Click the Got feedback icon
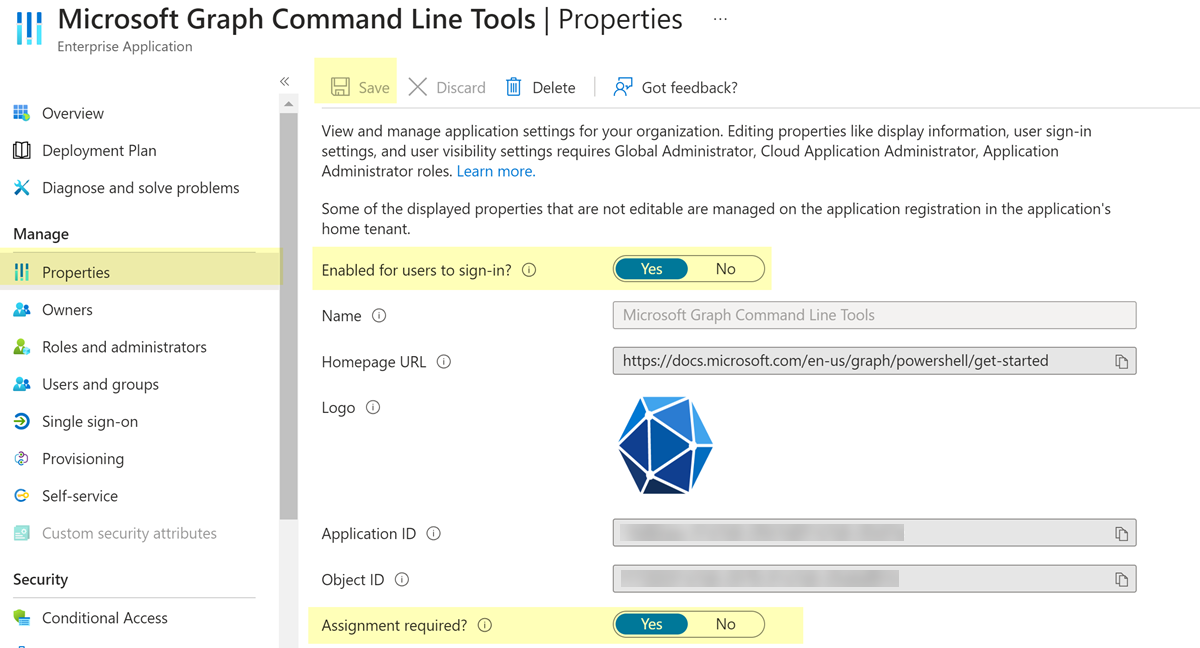Viewport: 1200px width, 648px height. point(623,87)
